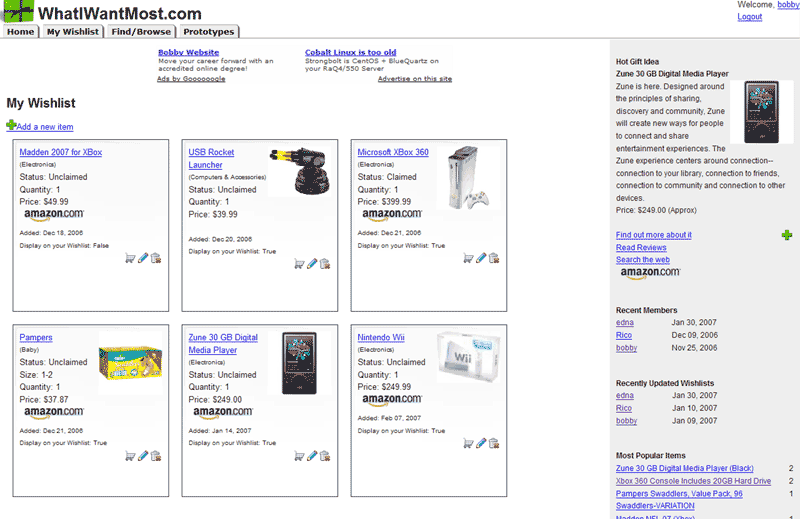Click the USB Rocket Launcher product image

(299, 171)
